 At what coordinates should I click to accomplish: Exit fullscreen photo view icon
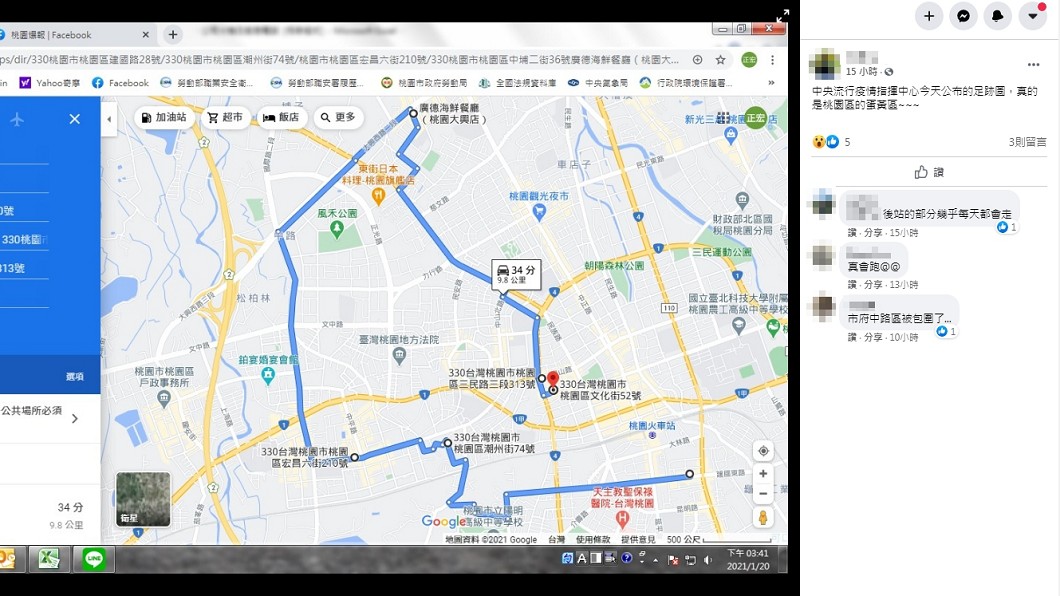coord(782,16)
